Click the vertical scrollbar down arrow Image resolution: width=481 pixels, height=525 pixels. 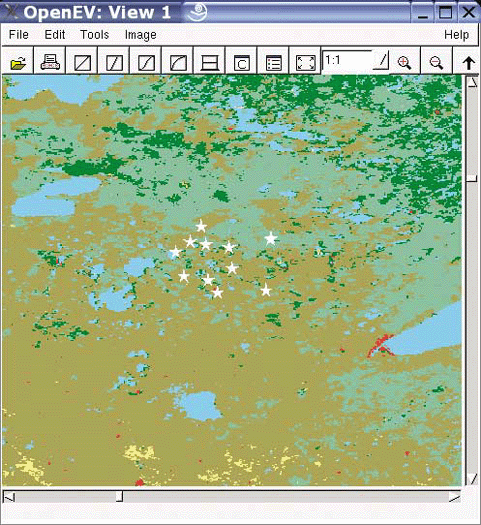coord(472,479)
